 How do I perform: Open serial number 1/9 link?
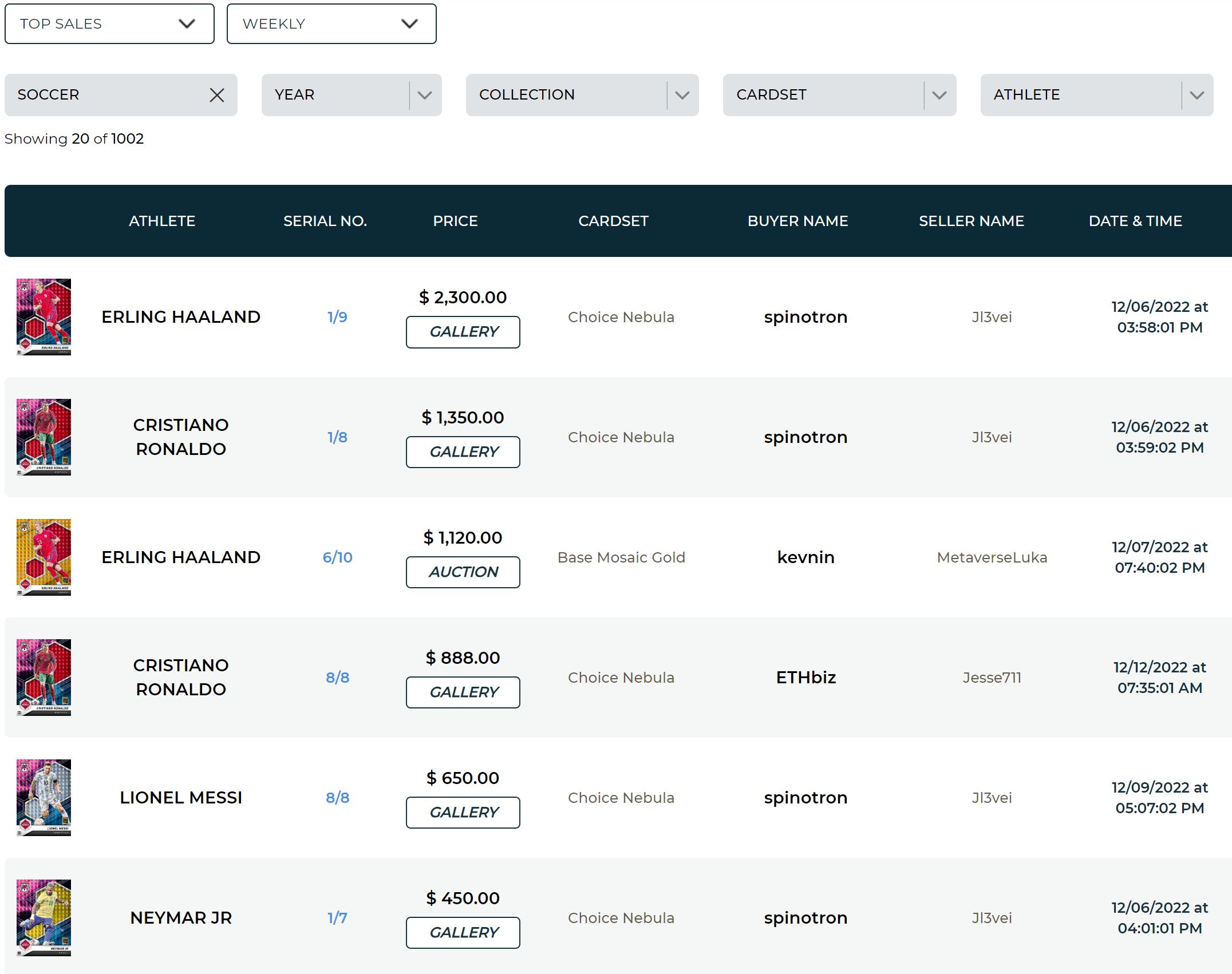click(337, 317)
